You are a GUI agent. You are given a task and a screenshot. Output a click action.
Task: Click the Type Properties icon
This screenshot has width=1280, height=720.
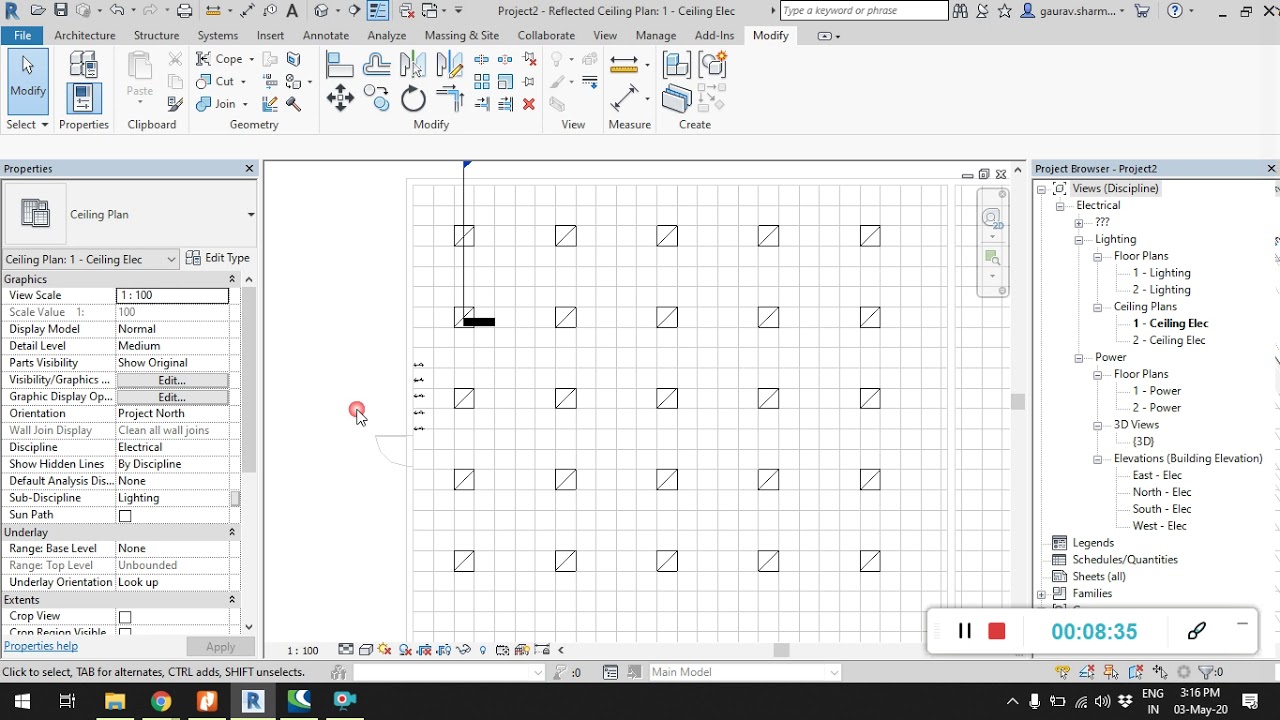click(83, 65)
